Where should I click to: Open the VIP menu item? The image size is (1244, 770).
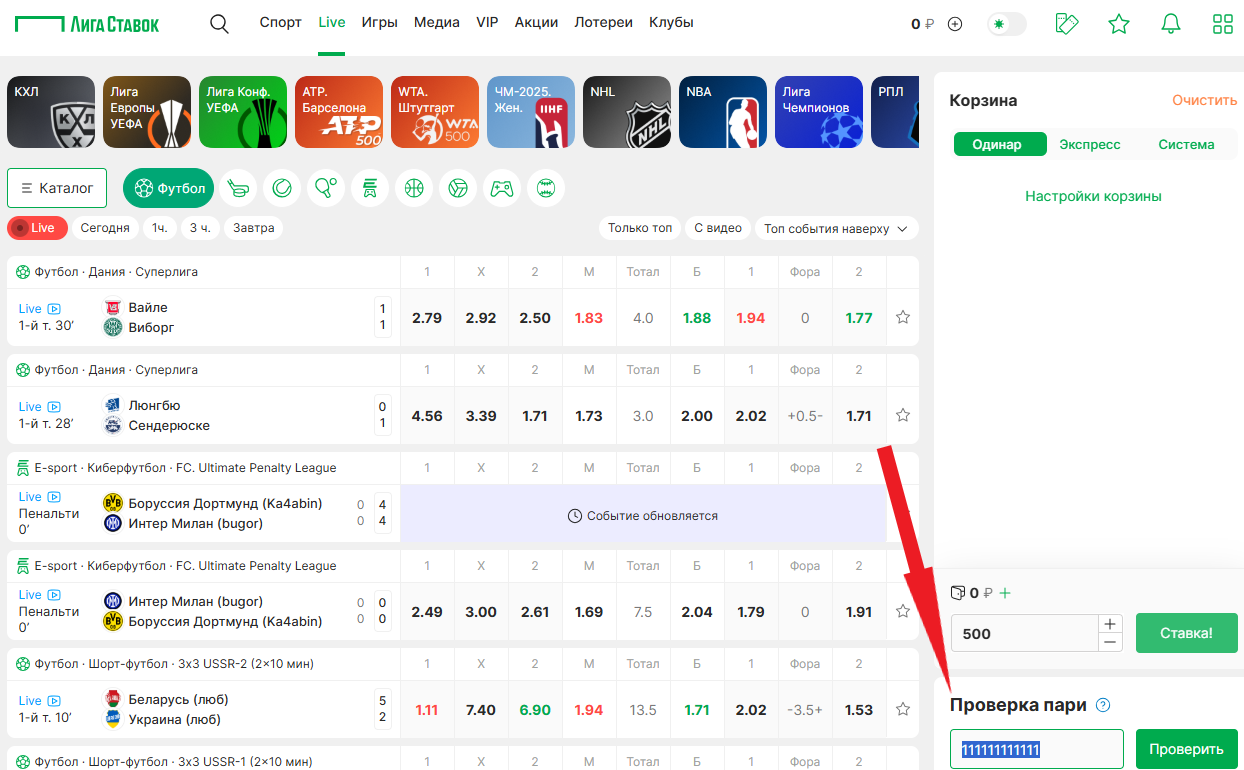(487, 22)
